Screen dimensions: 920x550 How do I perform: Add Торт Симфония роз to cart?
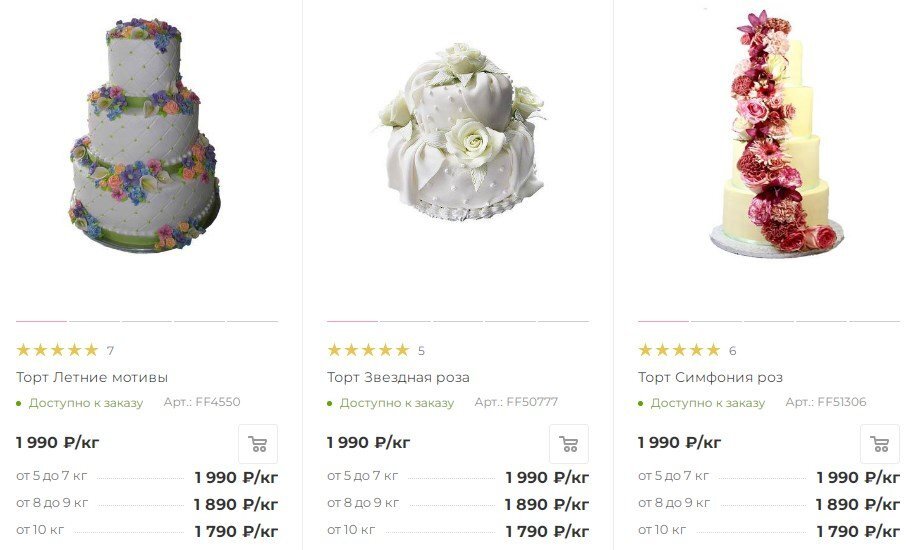tap(880, 444)
